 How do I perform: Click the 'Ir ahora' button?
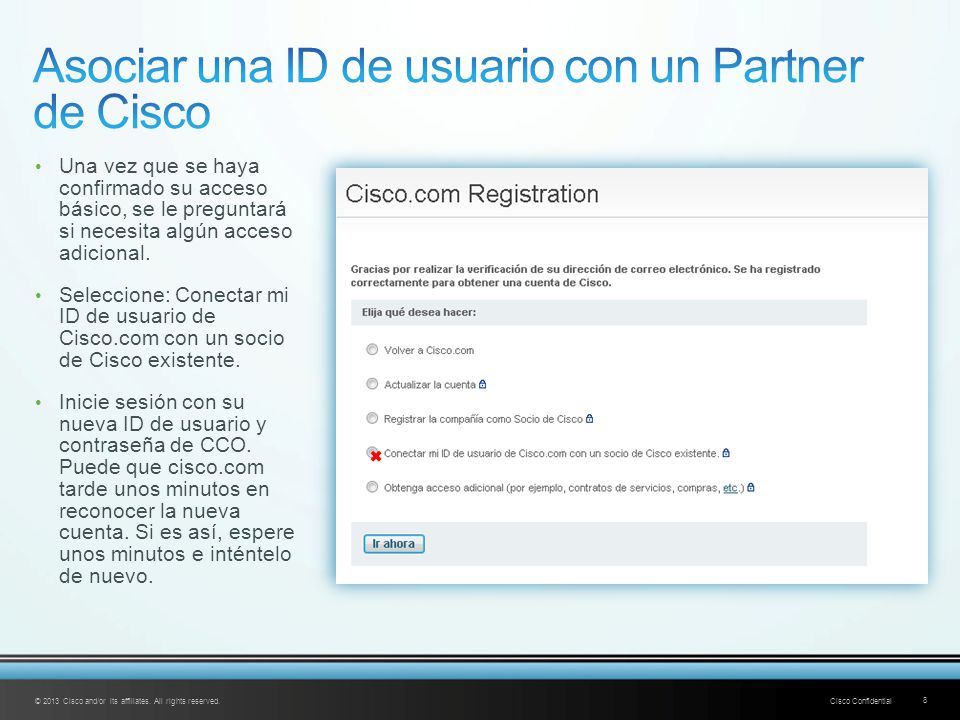coord(394,544)
